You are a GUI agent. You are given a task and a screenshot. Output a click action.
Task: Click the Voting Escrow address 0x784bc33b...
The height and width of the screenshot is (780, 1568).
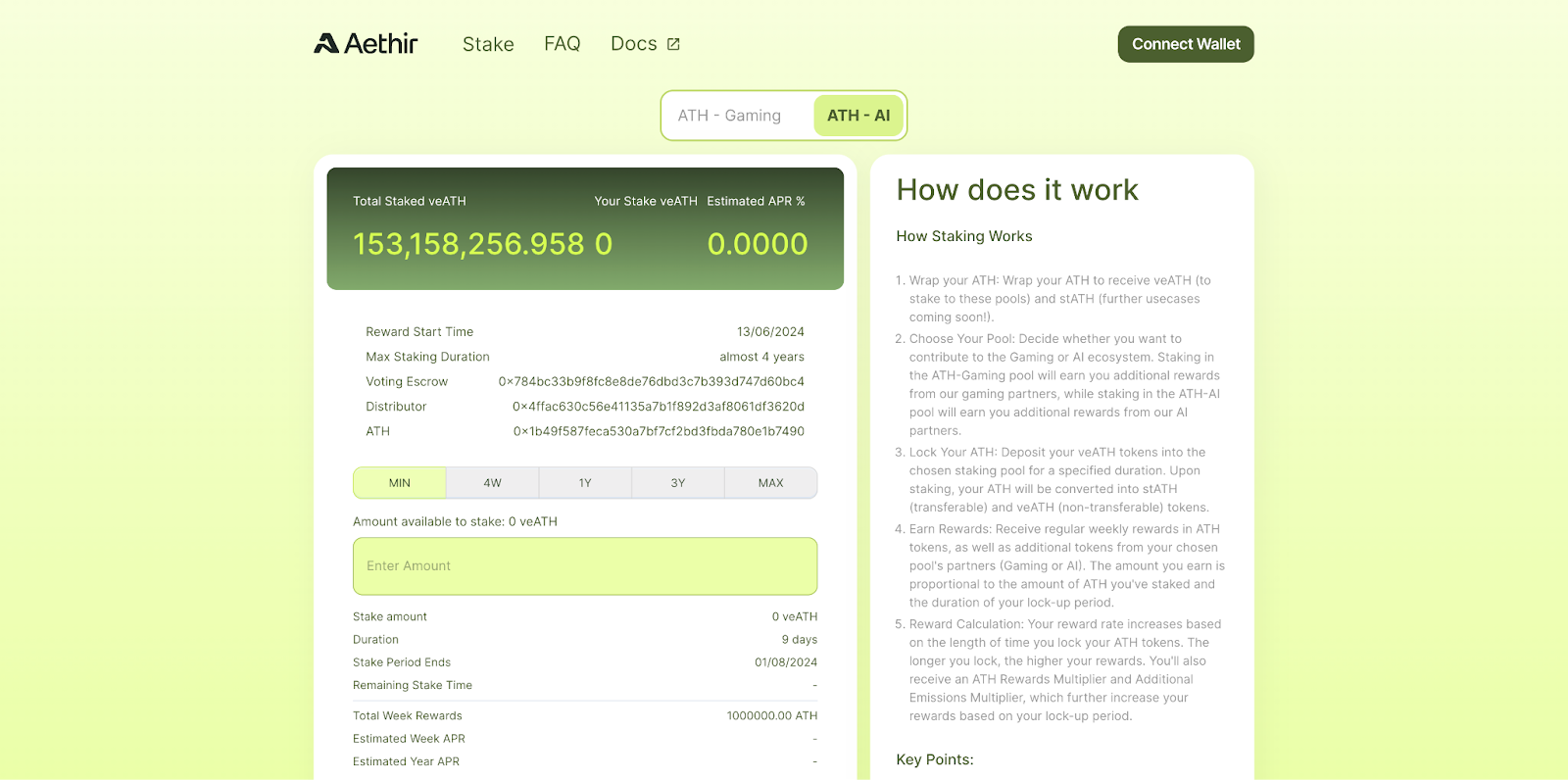pos(651,382)
